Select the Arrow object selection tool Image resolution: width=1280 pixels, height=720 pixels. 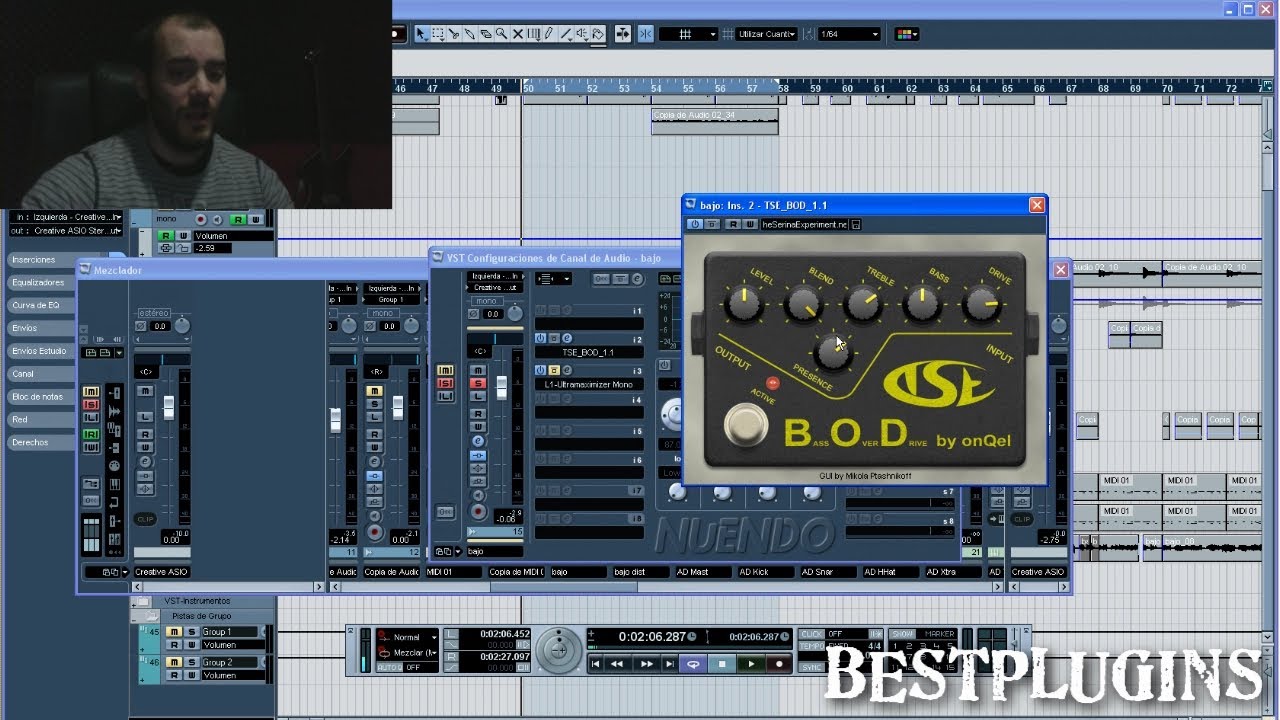coord(421,34)
